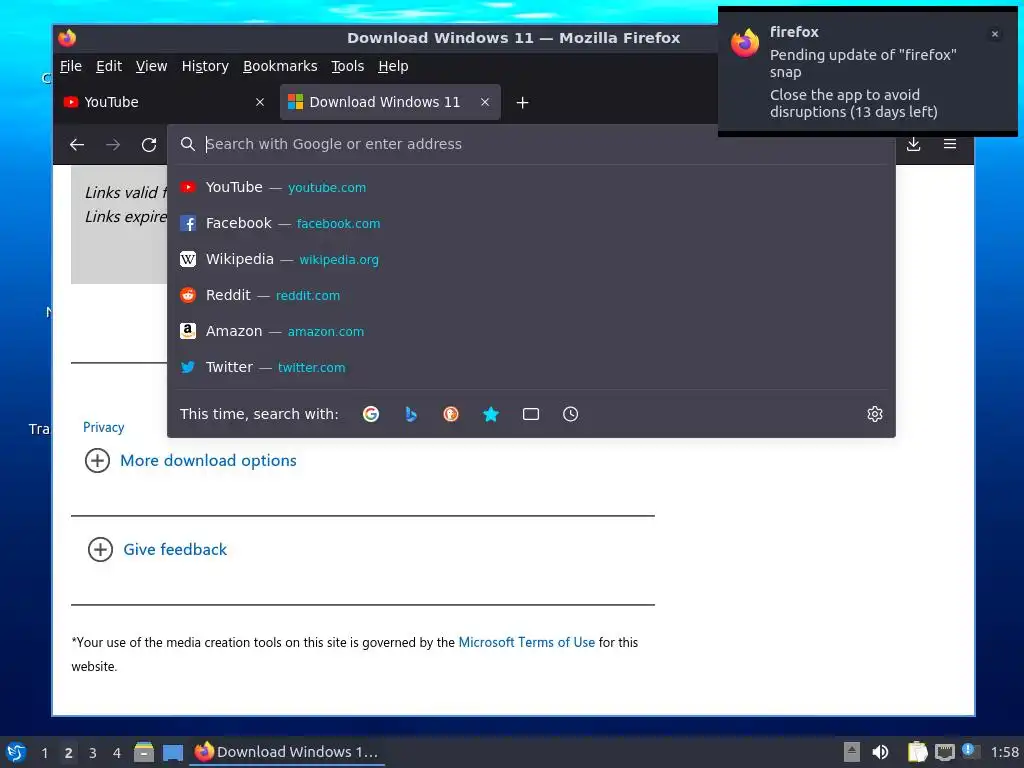
Task: Focus the address bar search field
Action: point(531,144)
